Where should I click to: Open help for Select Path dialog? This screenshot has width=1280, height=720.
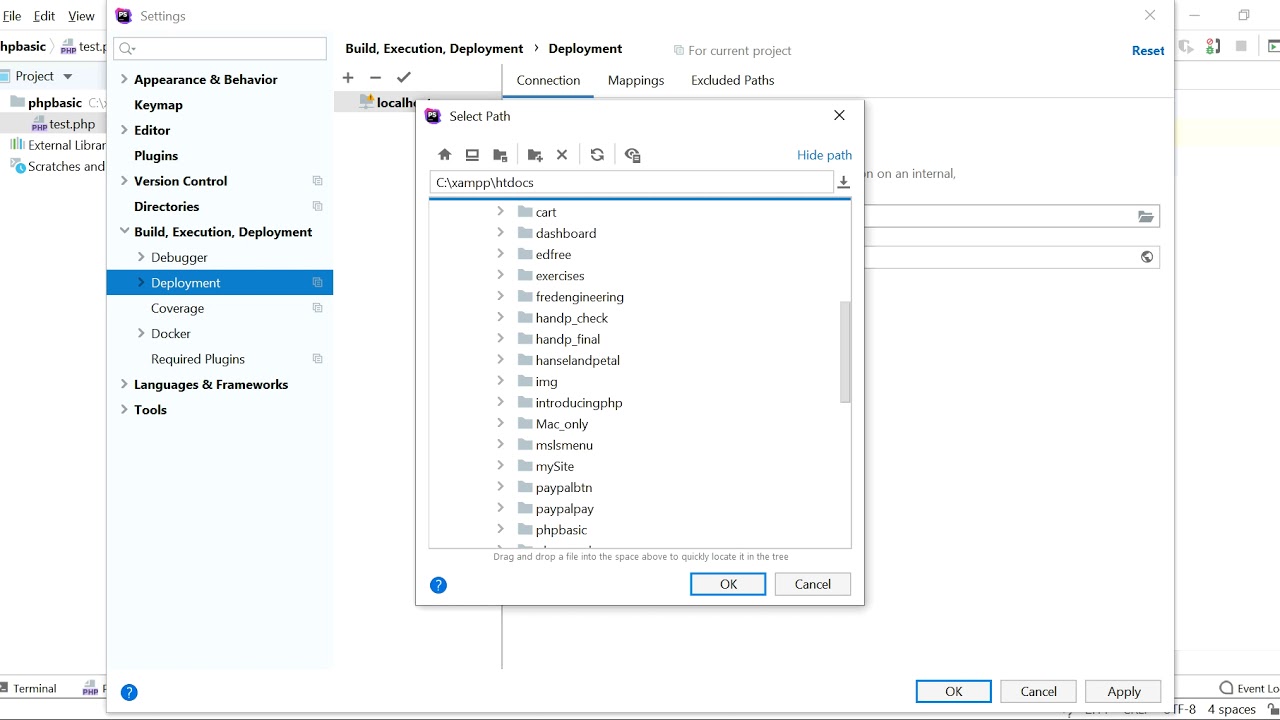pos(438,585)
